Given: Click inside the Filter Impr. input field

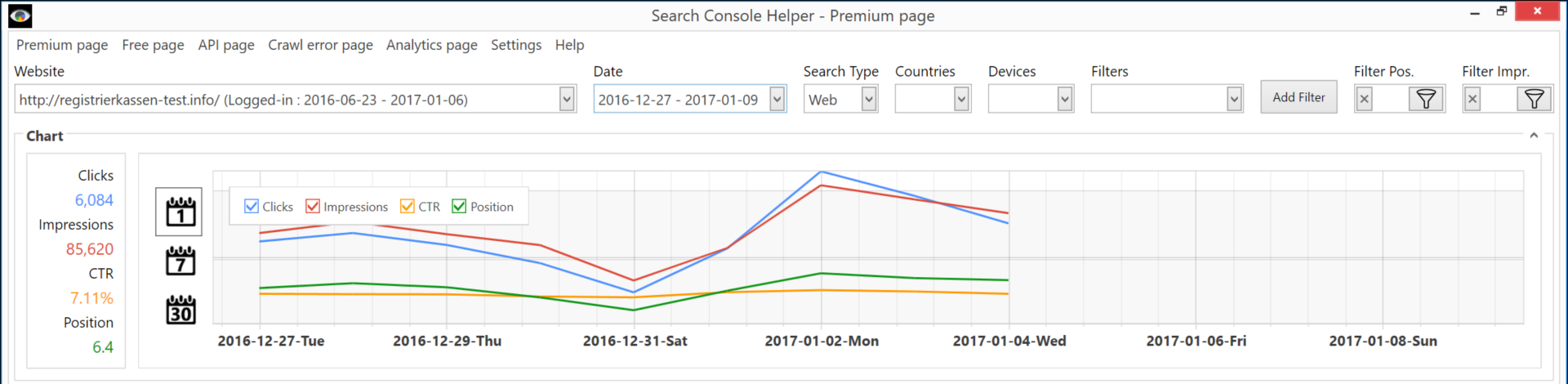Looking at the screenshot, I should tap(1499, 100).
